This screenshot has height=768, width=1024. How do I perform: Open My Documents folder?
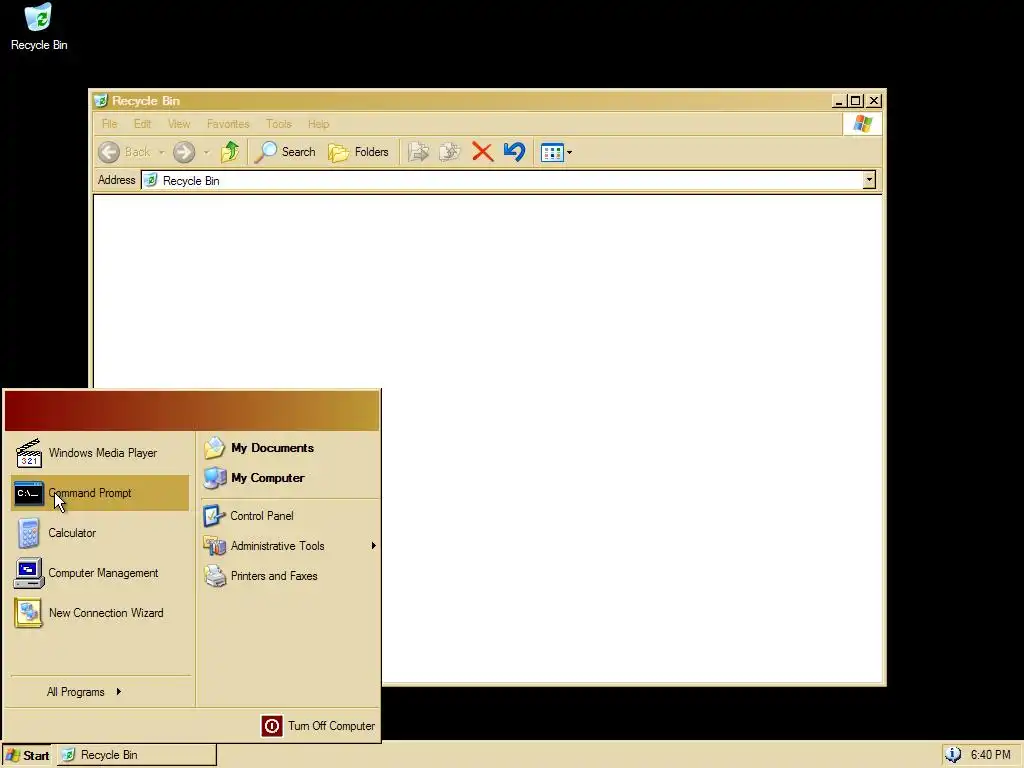point(288,448)
